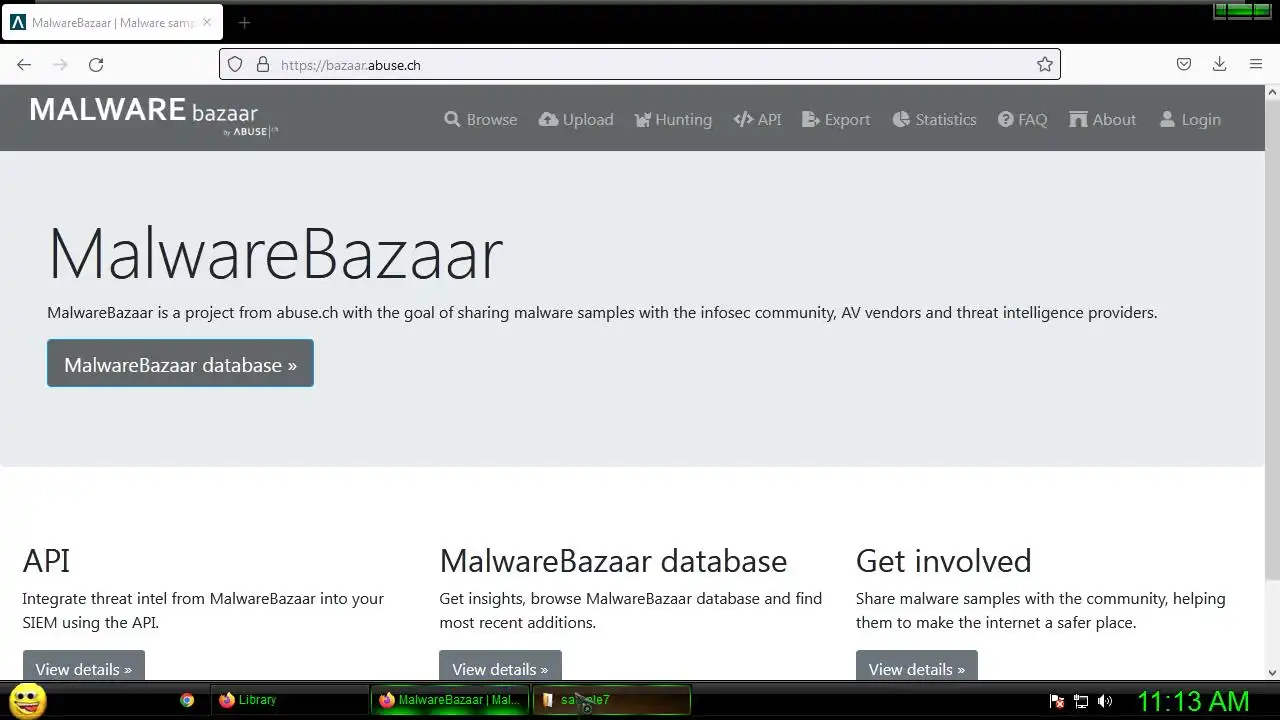Click the volume speaker tray icon

(1104, 701)
